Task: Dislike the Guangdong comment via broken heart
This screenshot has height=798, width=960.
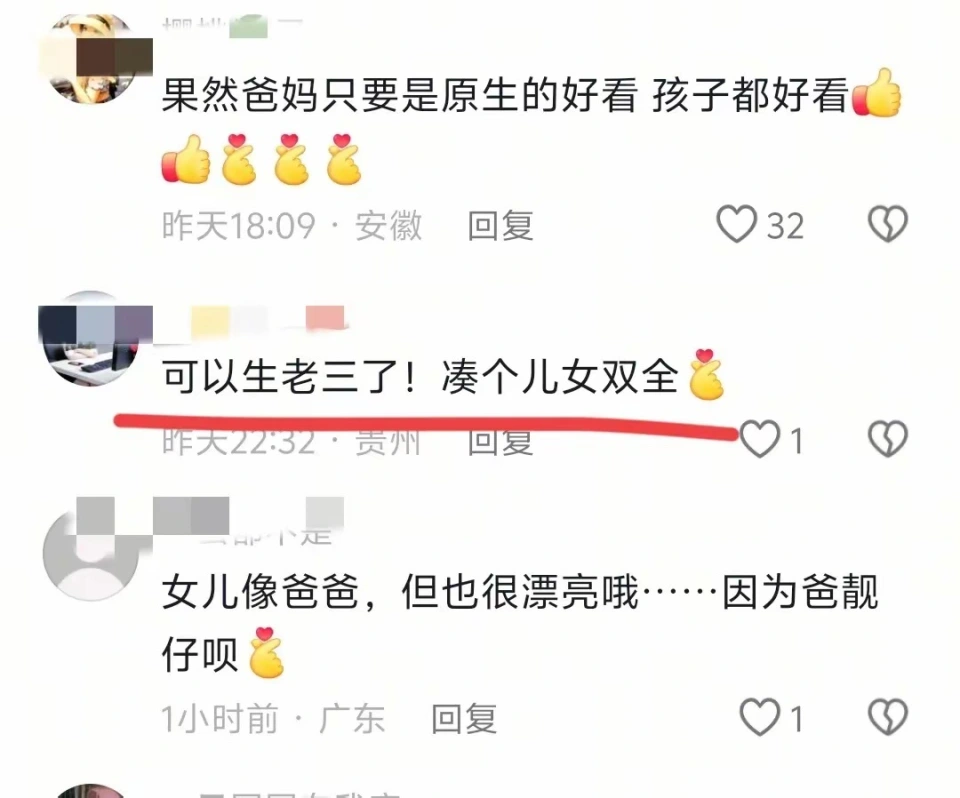Action: (888, 717)
